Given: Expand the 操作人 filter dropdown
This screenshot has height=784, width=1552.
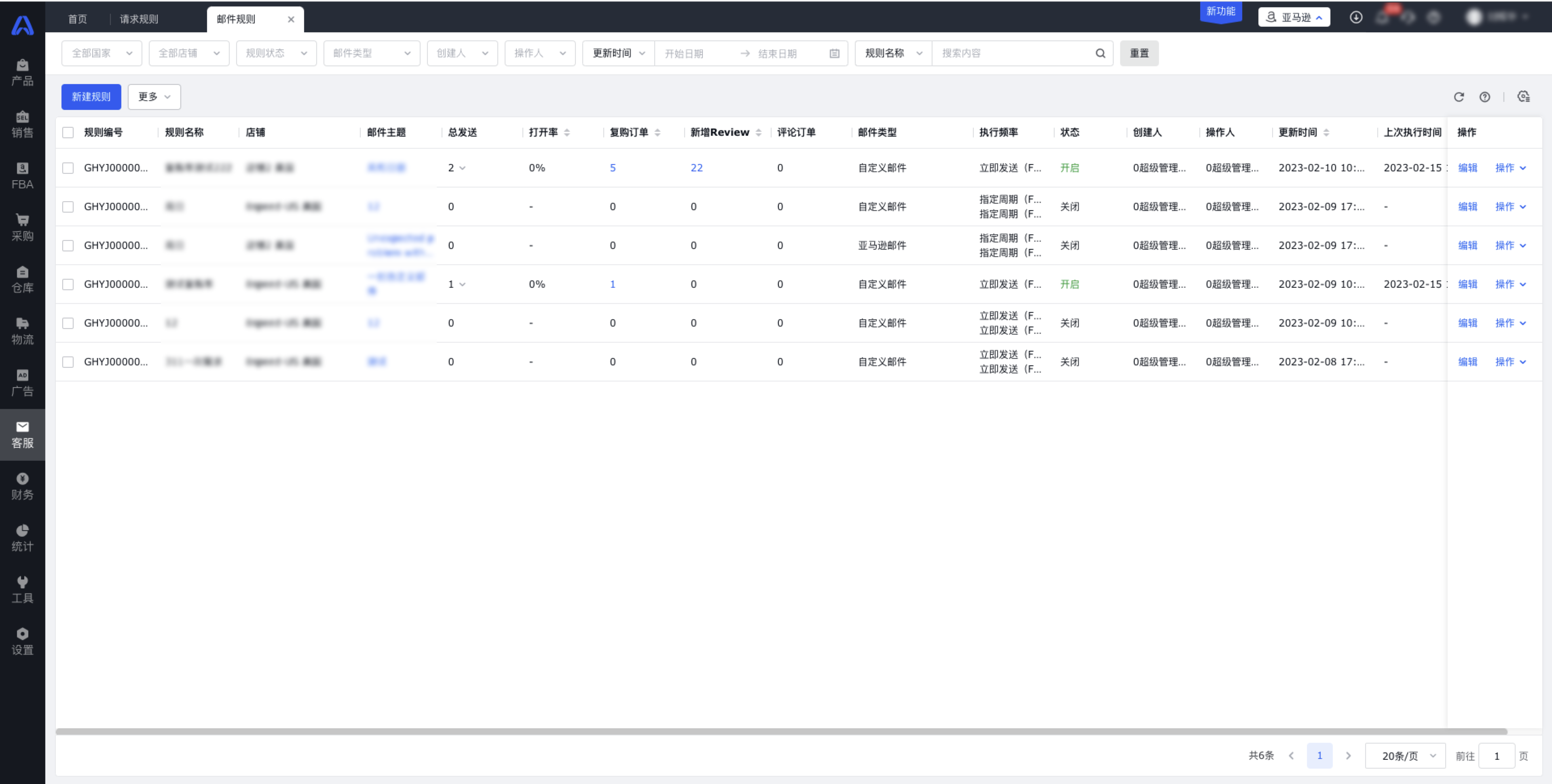Looking at the screenshot, I should click(x=540, y=53).
